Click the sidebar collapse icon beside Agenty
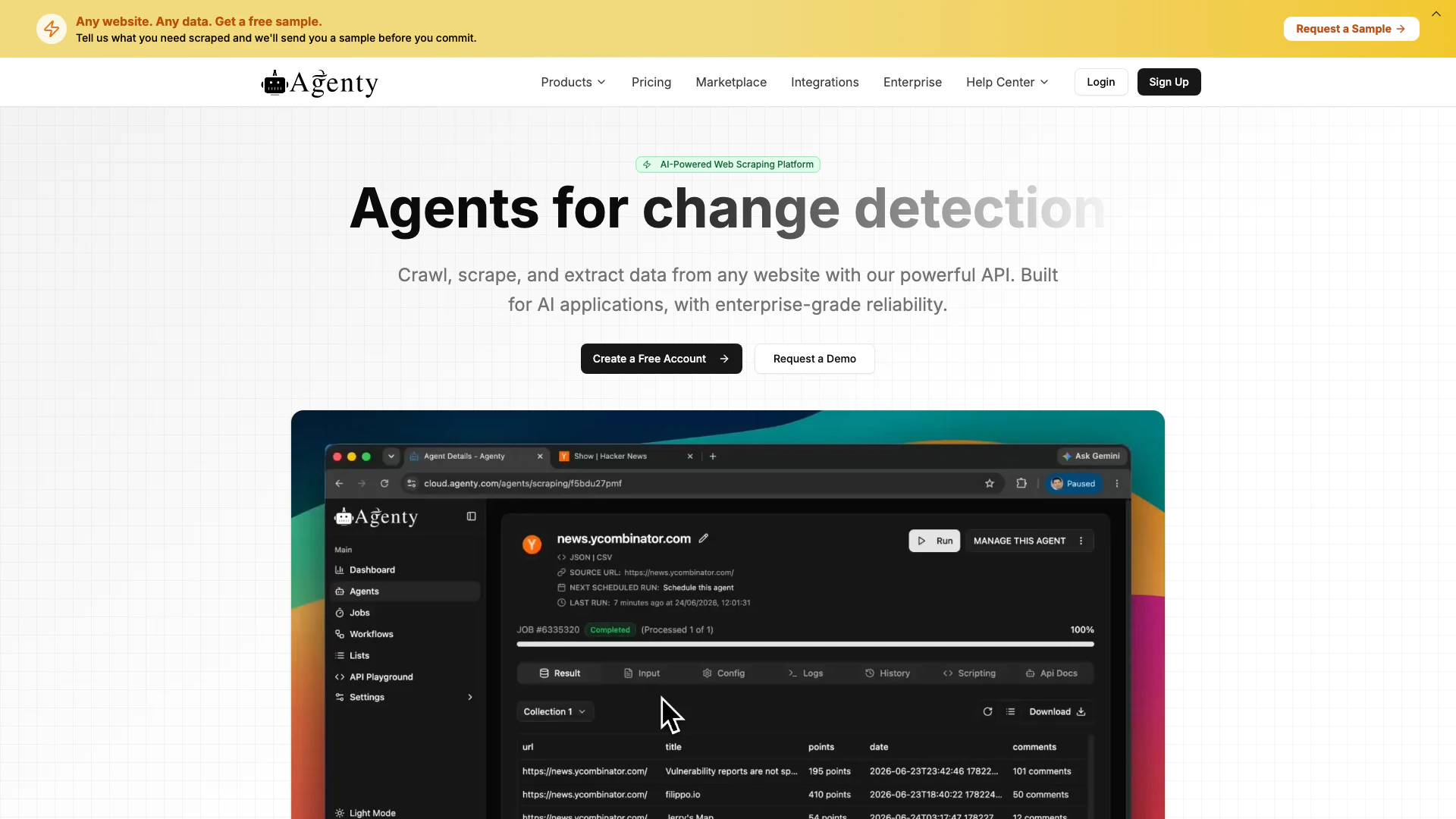1456x819 pixels. 471,516
